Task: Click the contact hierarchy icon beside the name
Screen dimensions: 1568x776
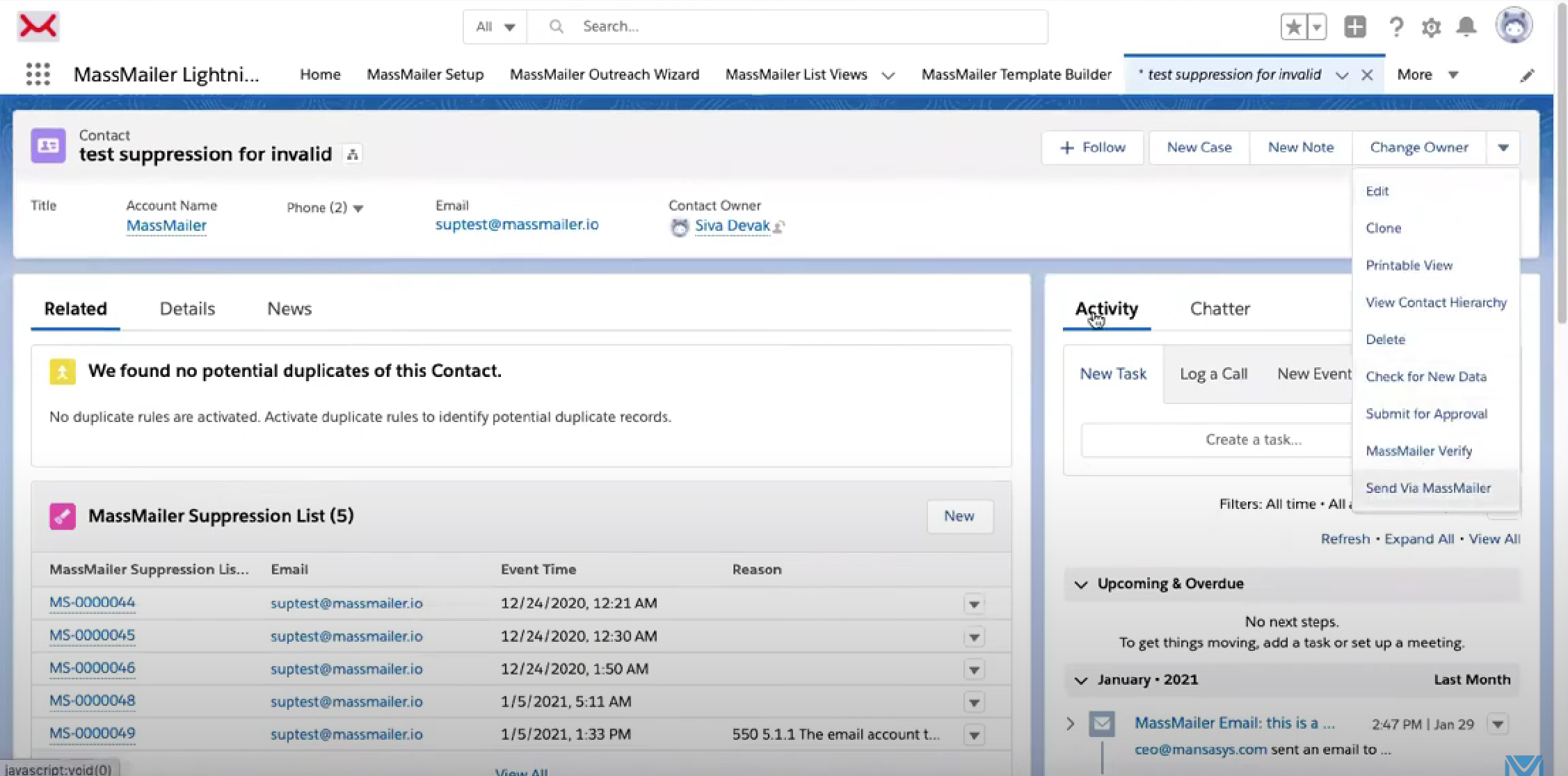Action: coord(353,154)
